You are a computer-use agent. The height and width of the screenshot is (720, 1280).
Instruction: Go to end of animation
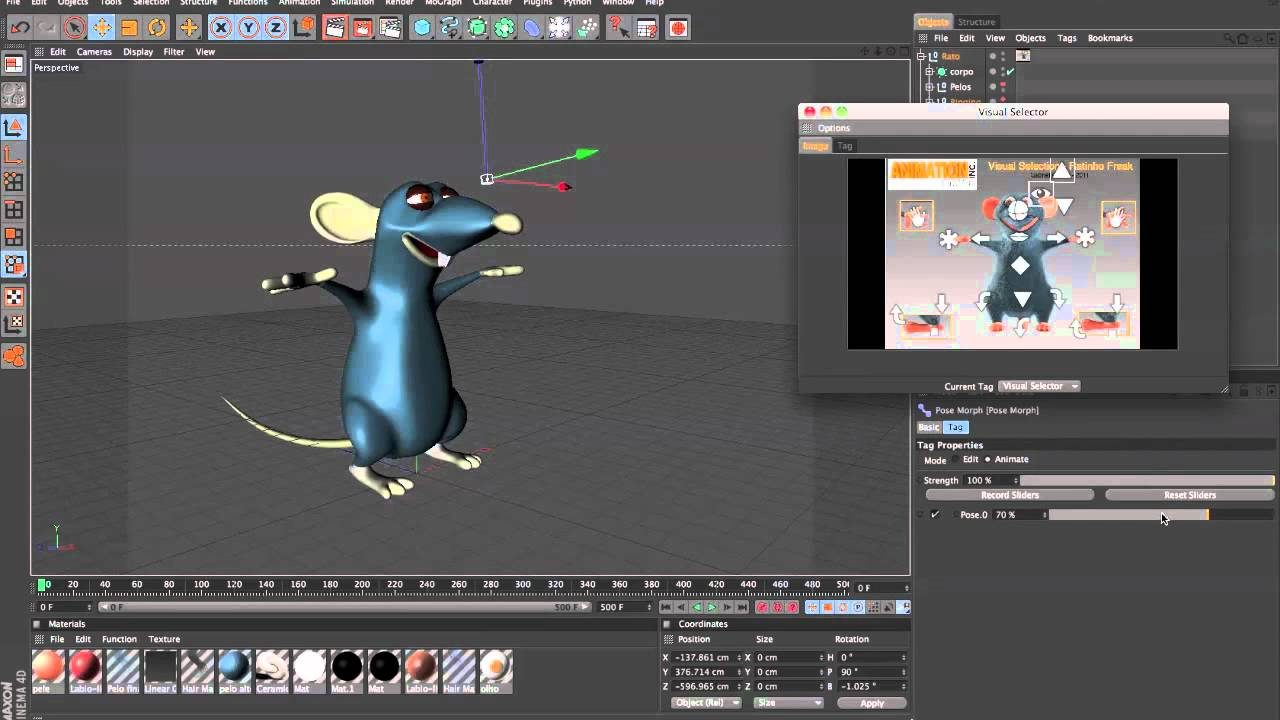tap(742, 607)
